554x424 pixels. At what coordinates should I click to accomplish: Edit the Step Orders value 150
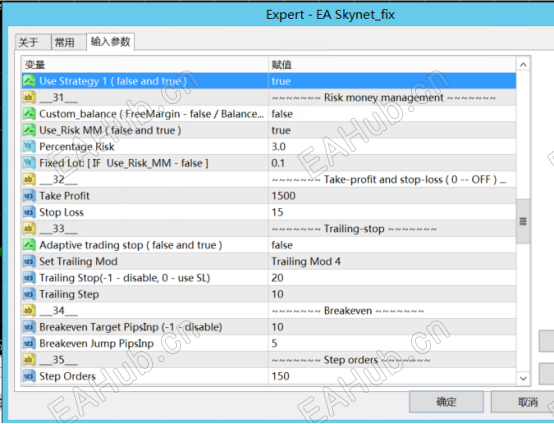(392, 376)
